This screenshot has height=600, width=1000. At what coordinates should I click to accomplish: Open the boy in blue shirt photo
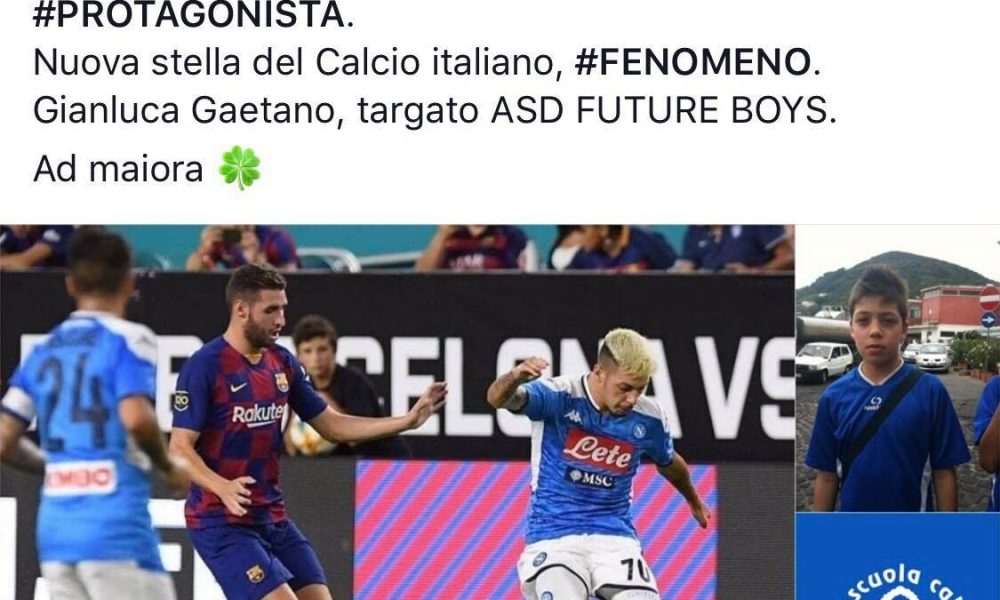898,369
